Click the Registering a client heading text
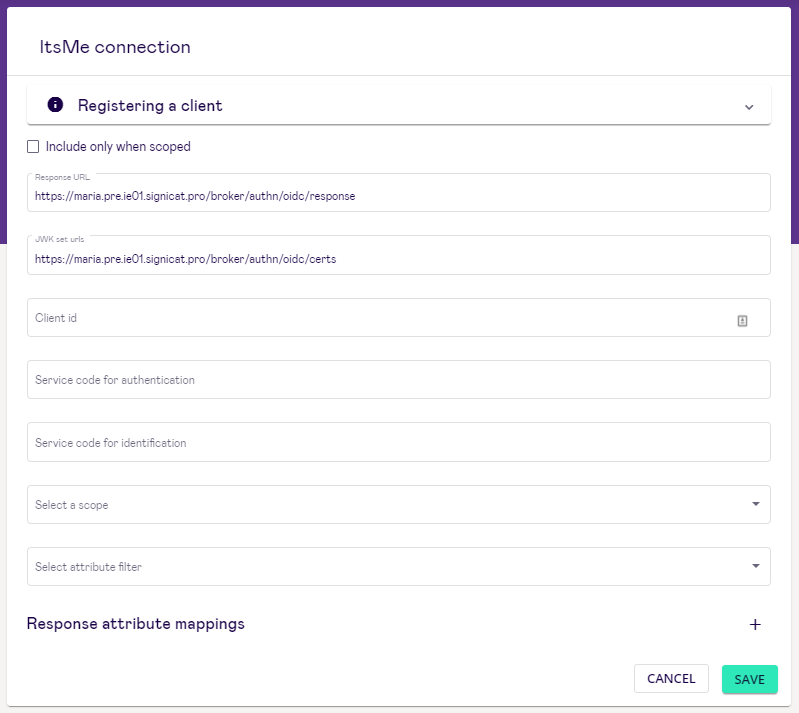The width and height of the screenshot is (799, 713). [150, 105]
